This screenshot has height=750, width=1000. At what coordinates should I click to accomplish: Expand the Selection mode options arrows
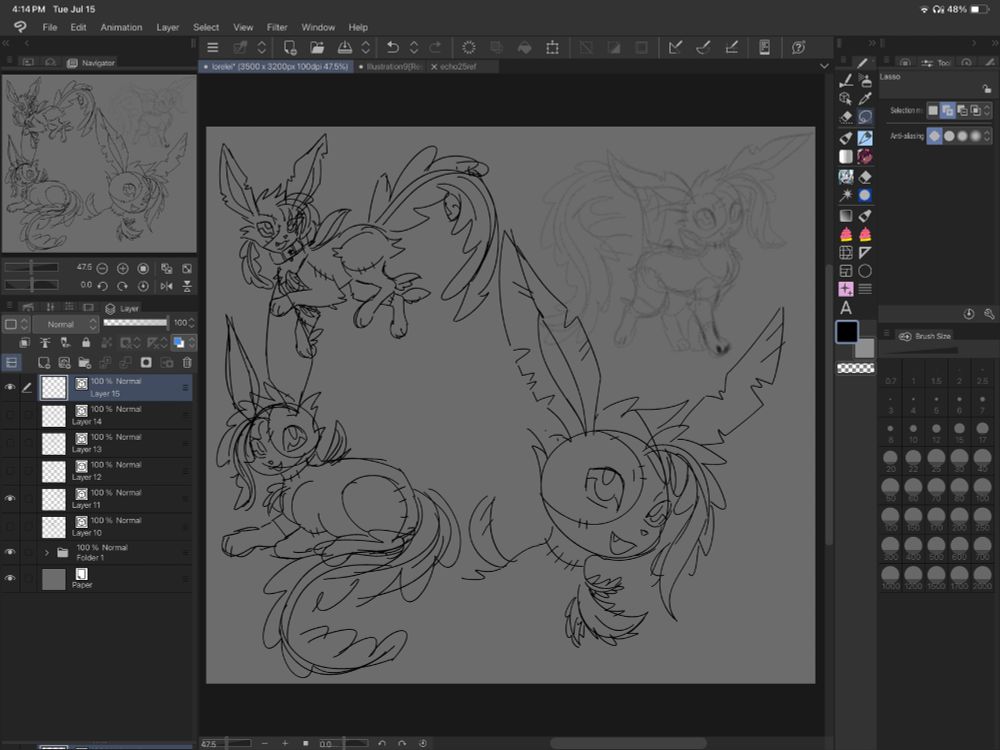pos(987,111)
